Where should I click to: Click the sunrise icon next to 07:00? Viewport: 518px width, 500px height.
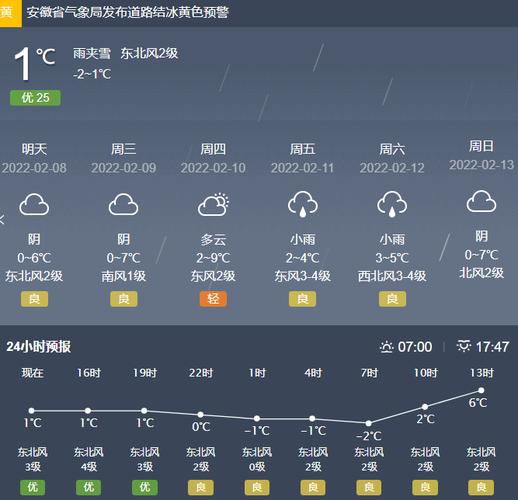pyautogui.click(x=386, y=347)
